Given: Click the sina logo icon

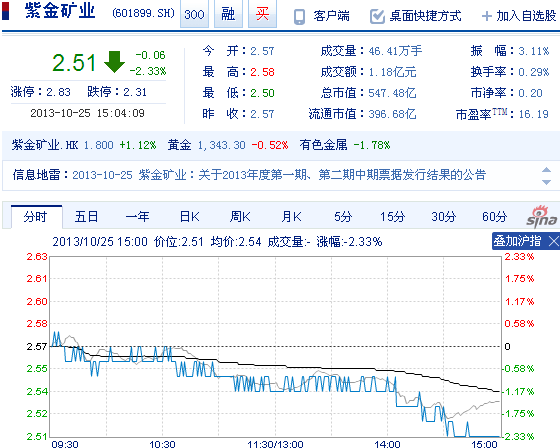Looking at the screenshot, I should [x=541, y=217].
